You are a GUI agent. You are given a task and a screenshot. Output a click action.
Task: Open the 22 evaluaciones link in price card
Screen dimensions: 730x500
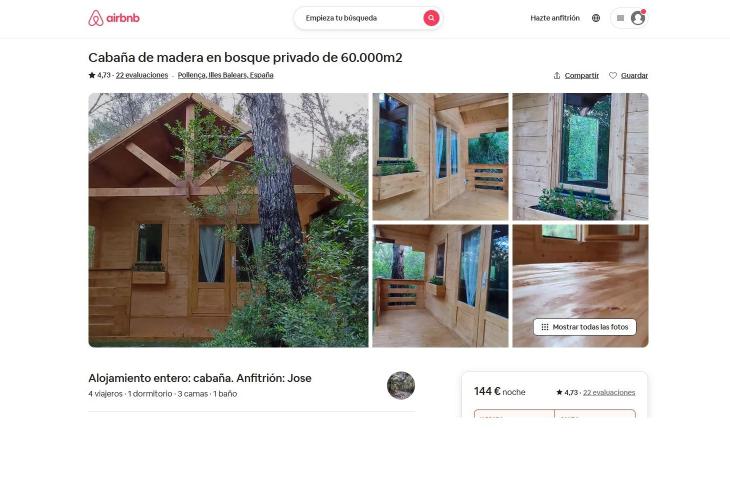tap(609, 392)
